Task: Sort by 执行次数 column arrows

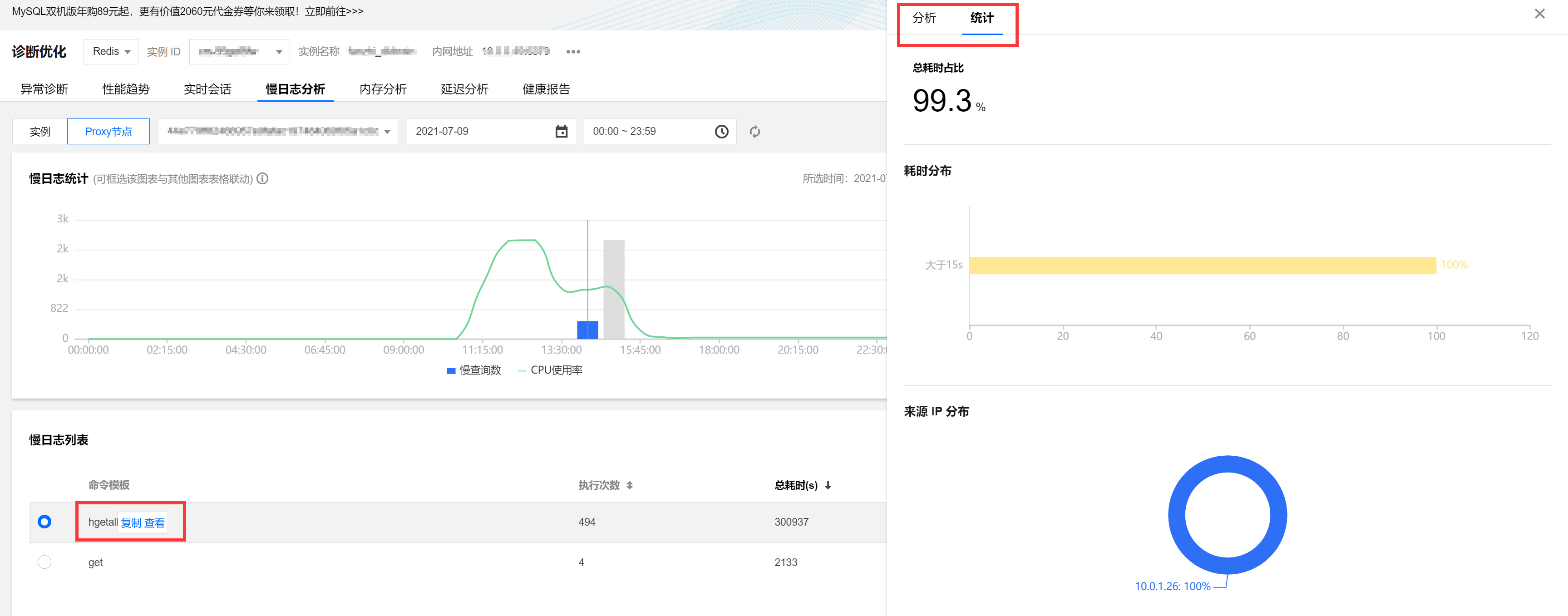Action: pos(629,485)
